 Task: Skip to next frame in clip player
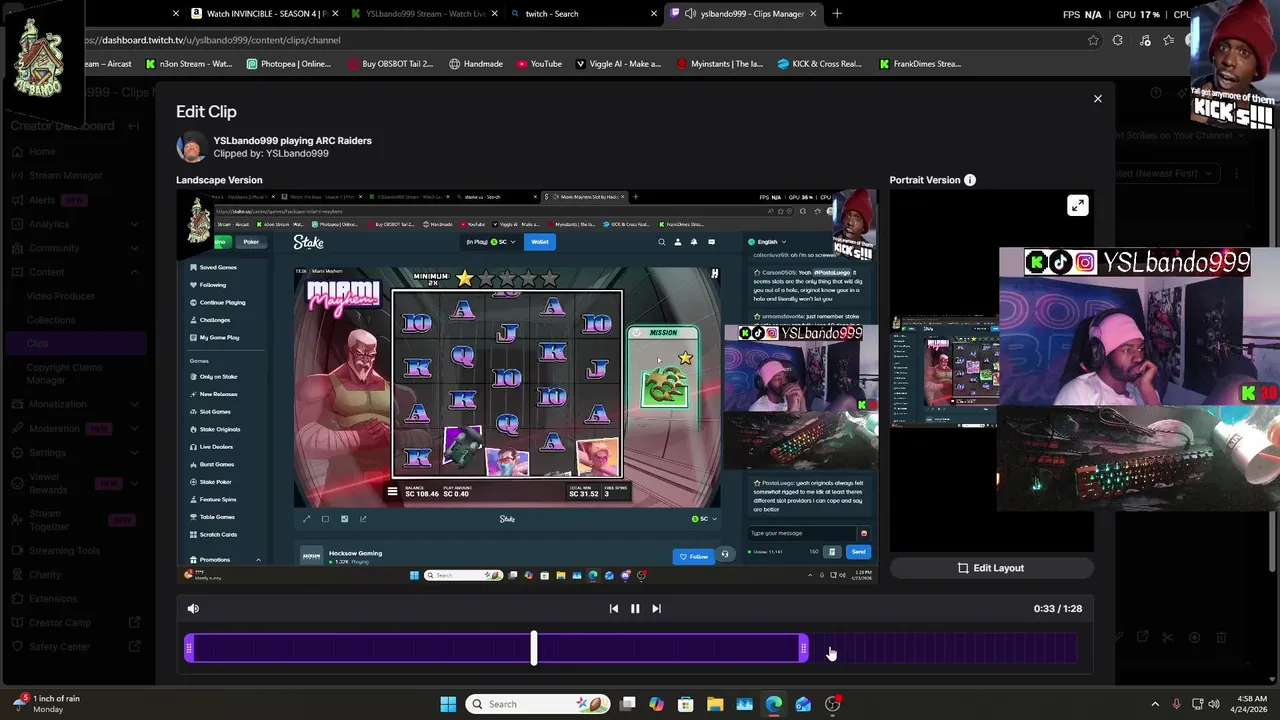(x=656, y=608)
